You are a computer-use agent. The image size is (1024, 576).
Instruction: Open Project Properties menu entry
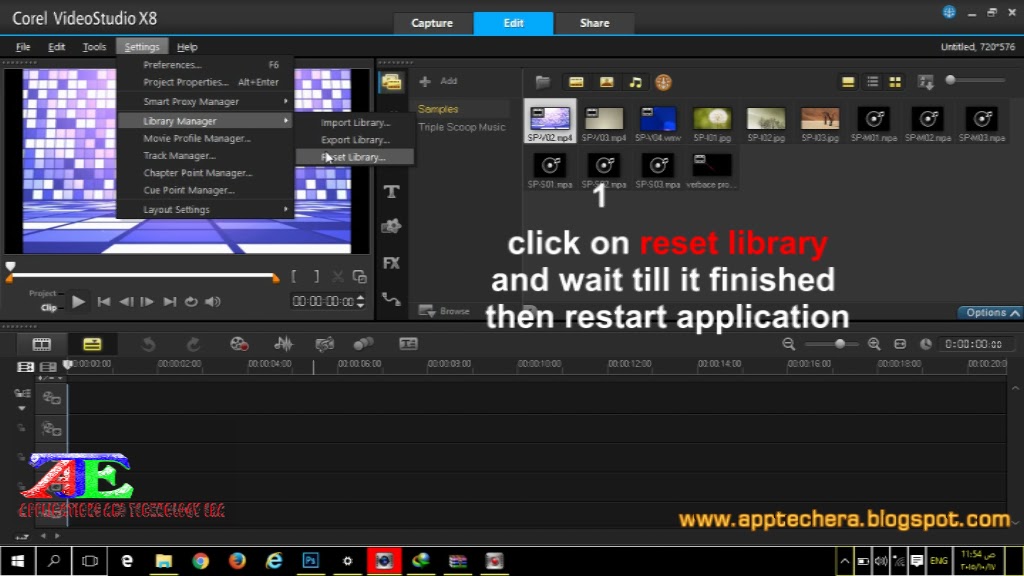click(x=206, y=82)
